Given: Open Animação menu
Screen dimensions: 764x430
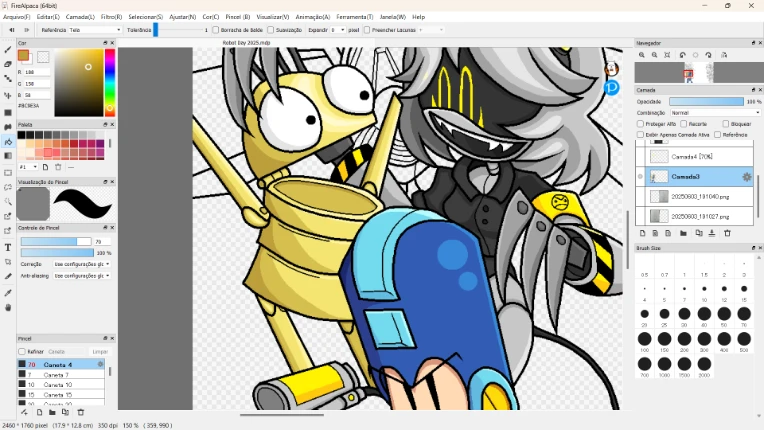Looking at the screenshot, I should 313,17.
